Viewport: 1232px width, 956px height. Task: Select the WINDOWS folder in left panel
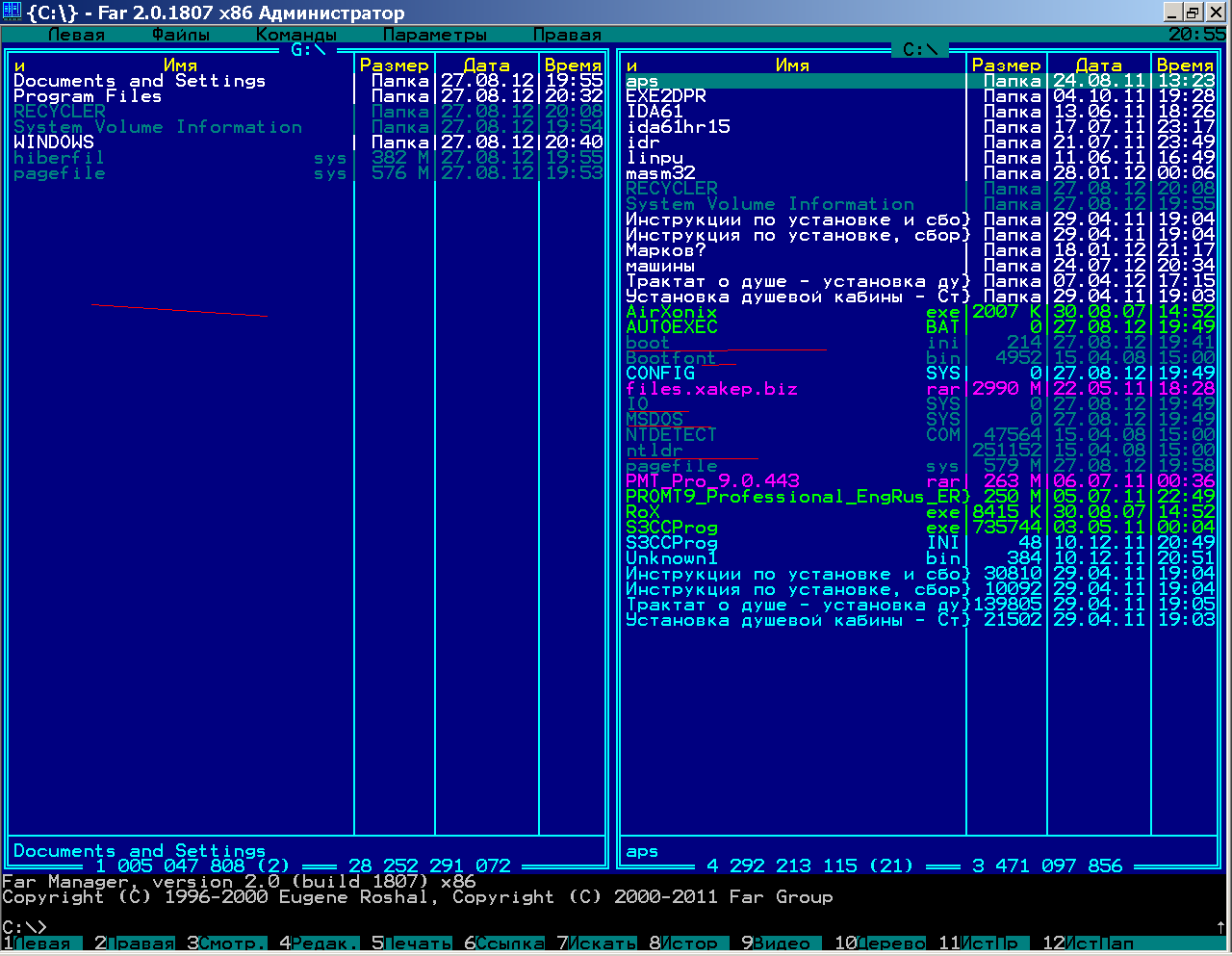point(54,142)
